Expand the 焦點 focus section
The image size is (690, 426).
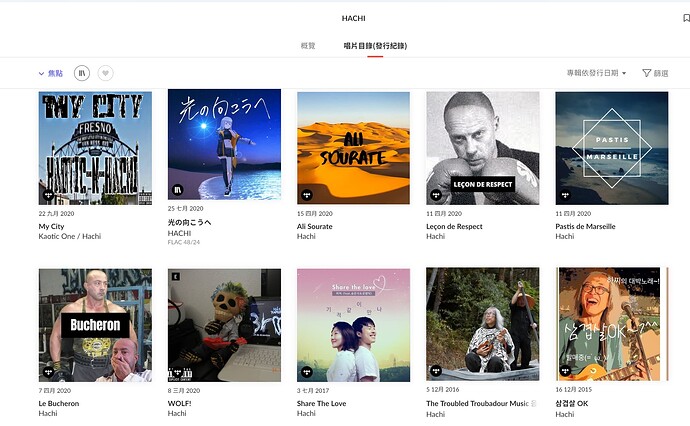(51, 73)
